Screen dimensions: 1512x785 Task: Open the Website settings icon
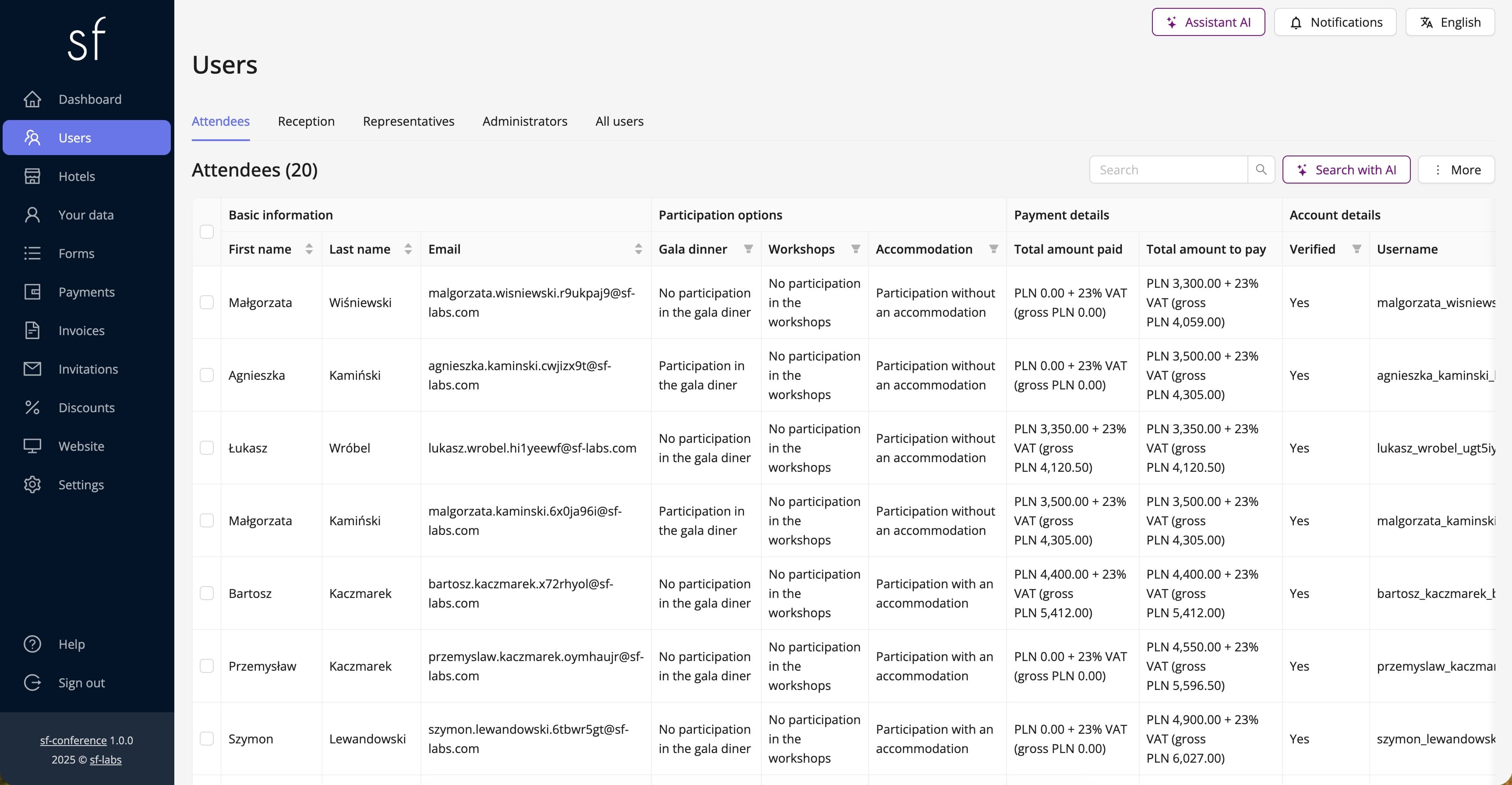pyautogui.click(x=32, y=446)
